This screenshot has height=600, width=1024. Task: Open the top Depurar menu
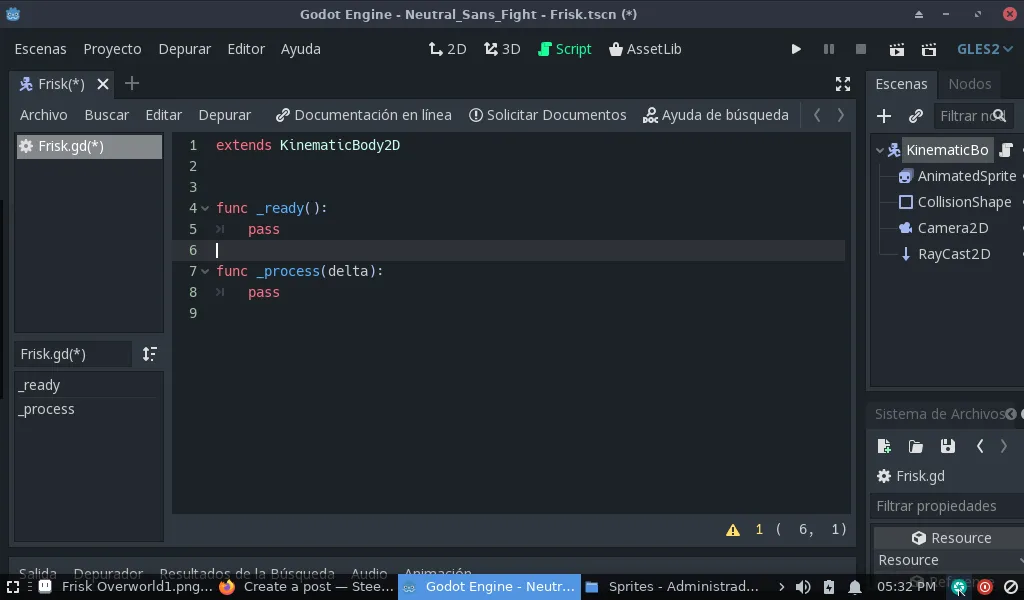point(185,49)
